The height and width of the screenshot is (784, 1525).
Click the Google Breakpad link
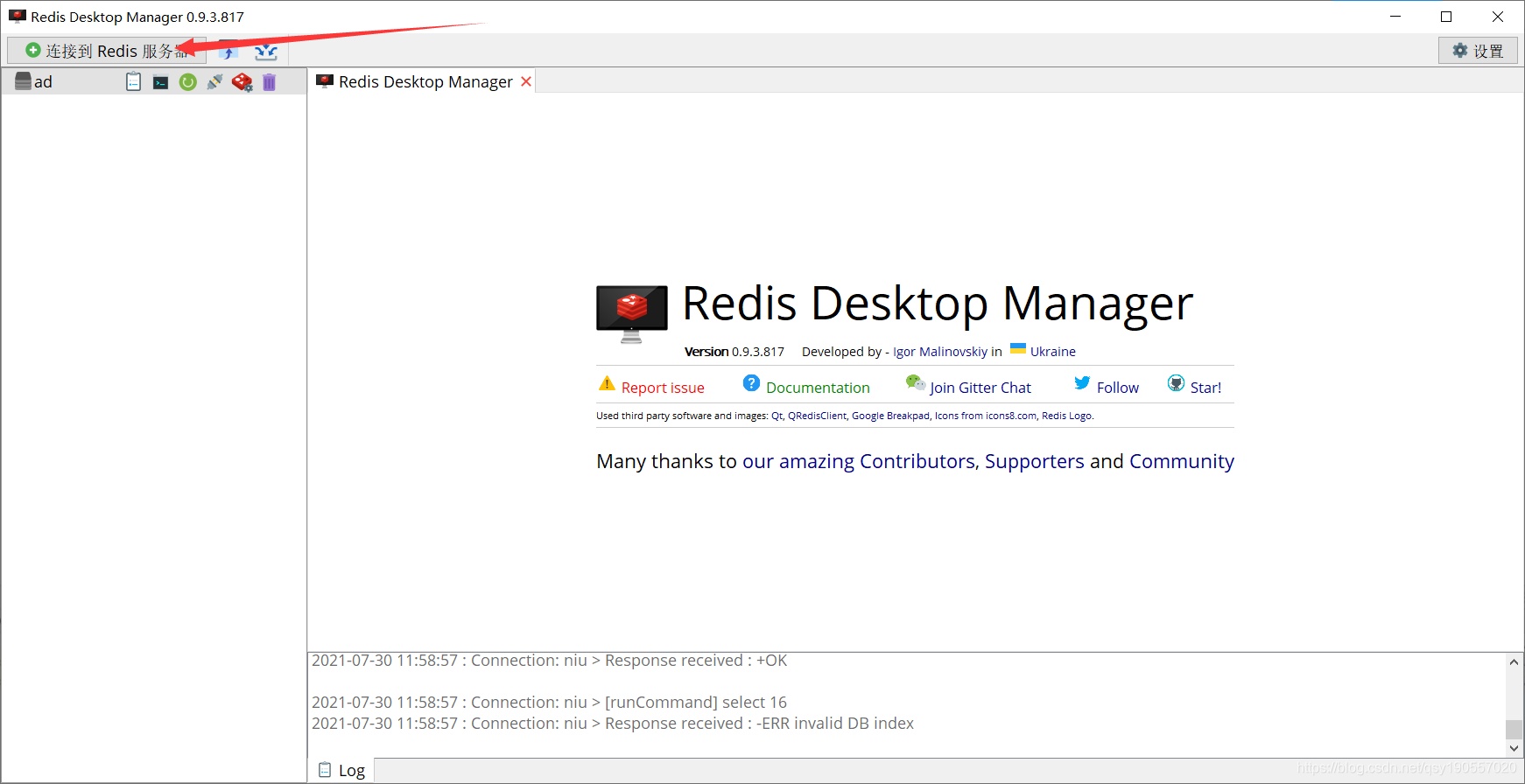tap(890, 416)
